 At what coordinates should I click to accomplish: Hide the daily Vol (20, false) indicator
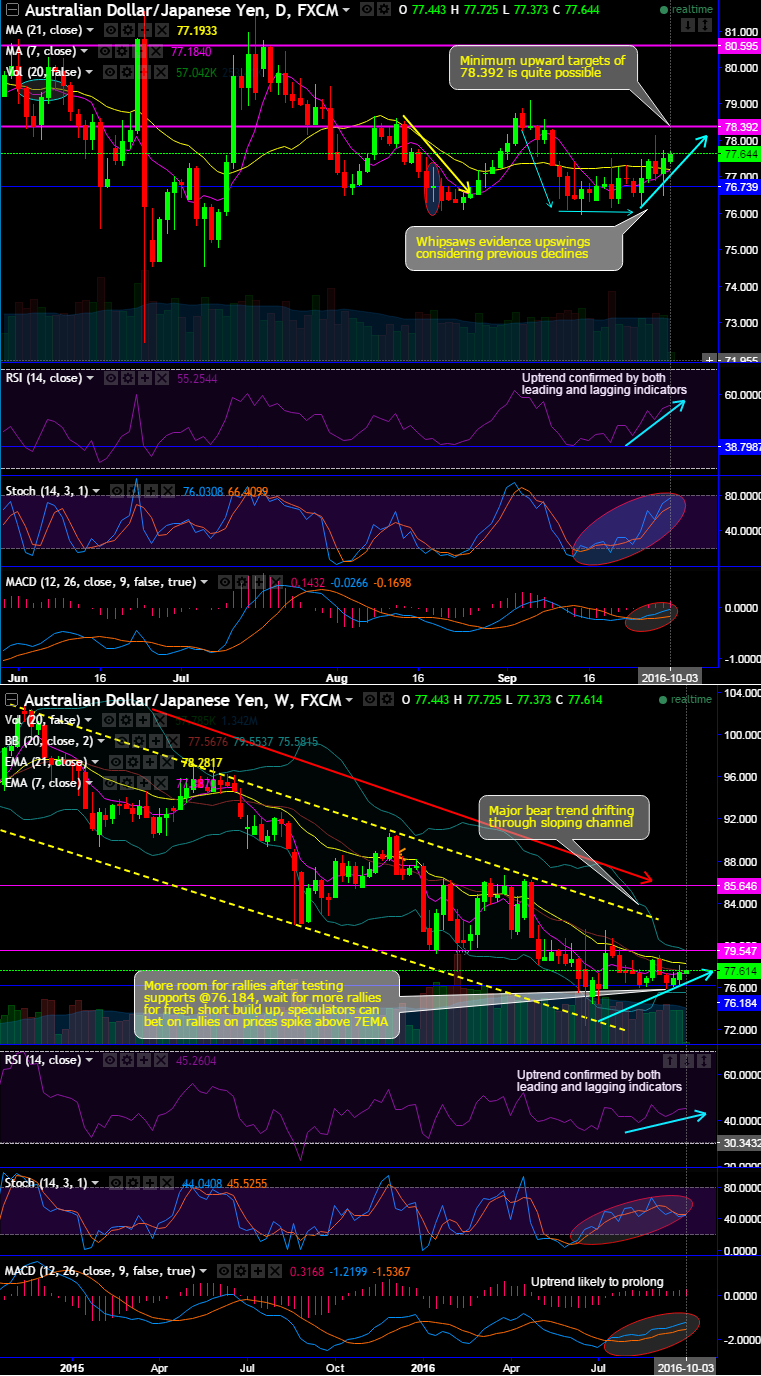pos(112,72)
